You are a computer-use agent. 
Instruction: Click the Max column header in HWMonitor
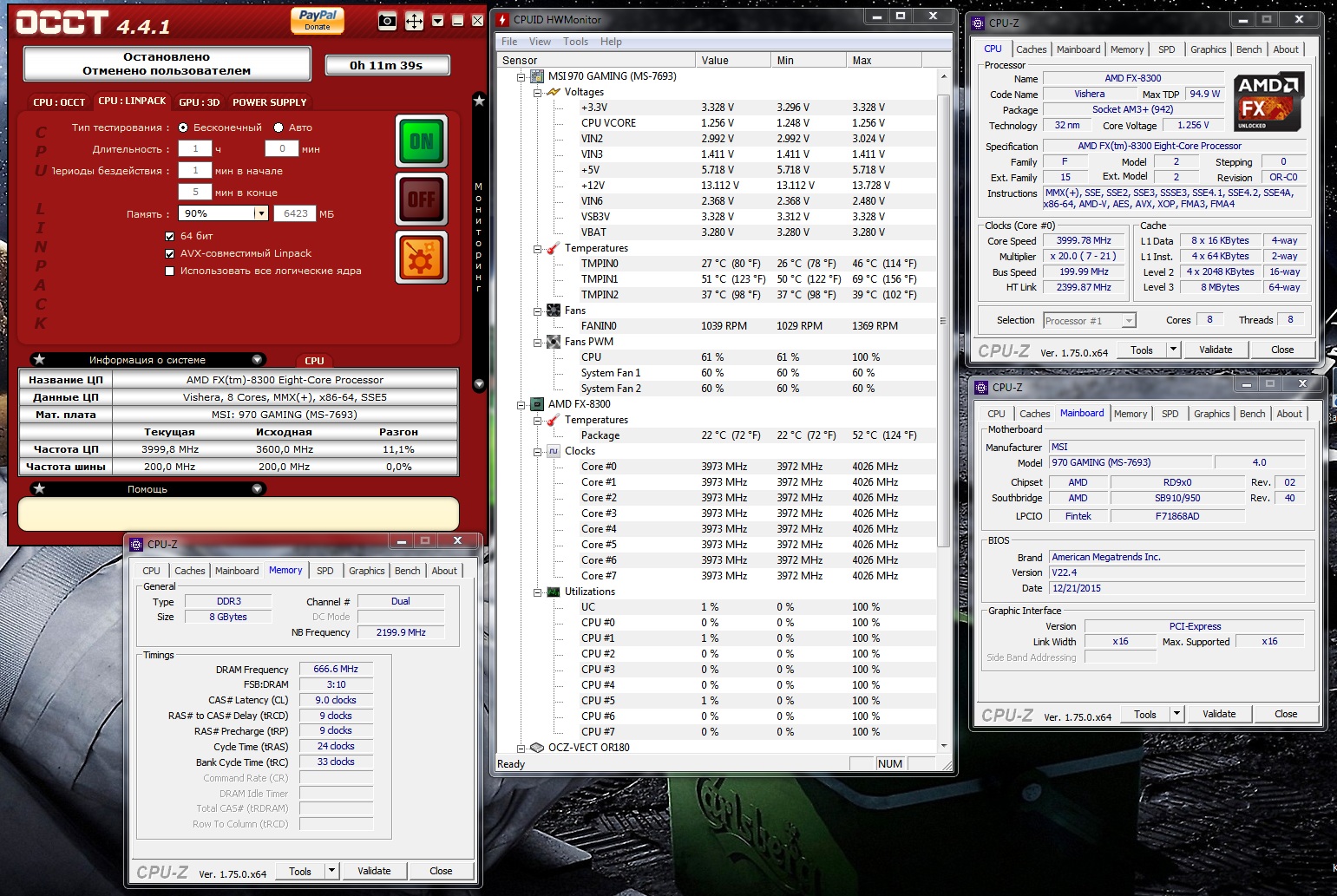pos(884,60)
